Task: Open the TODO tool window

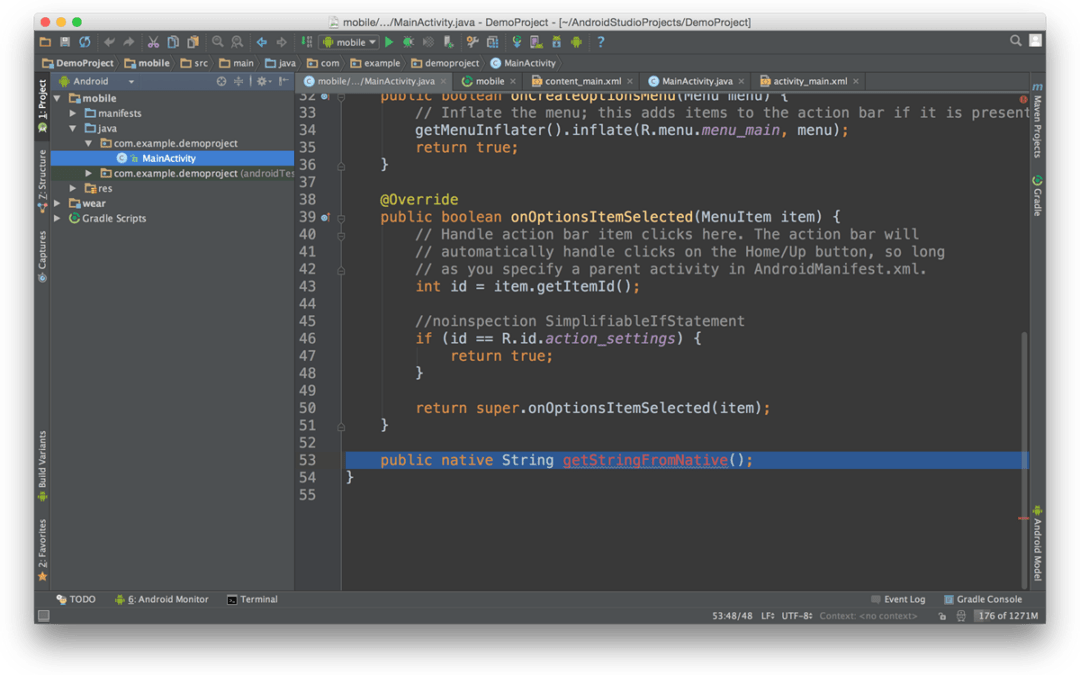Action: (x=76, y=599)
